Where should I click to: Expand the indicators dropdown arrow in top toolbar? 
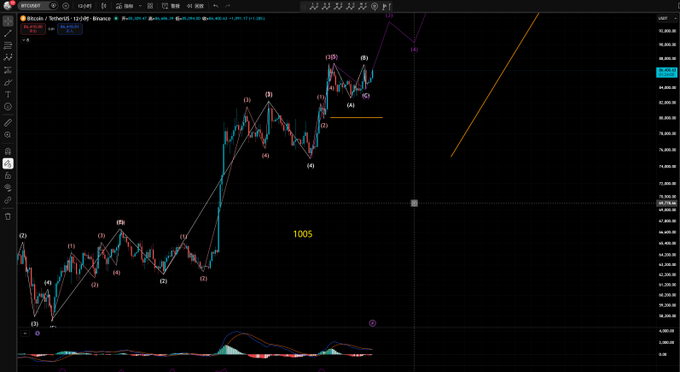pos(140,6)
